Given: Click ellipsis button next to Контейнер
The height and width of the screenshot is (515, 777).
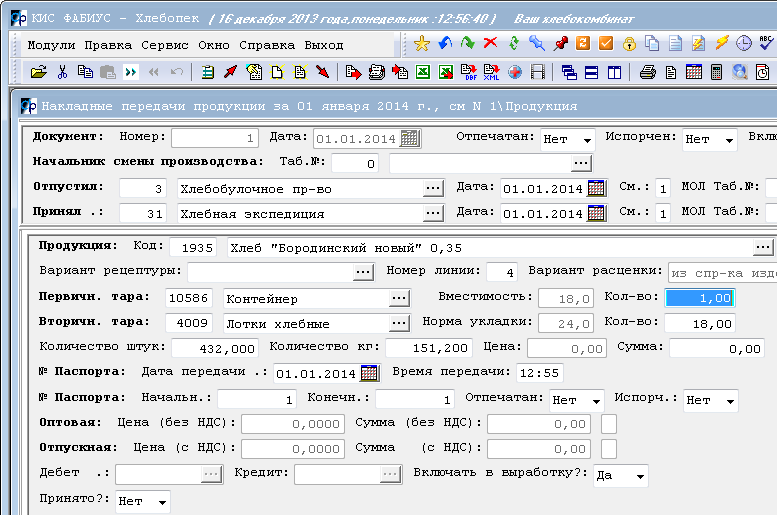Looking at the screenshot, I should click(399, 298).
